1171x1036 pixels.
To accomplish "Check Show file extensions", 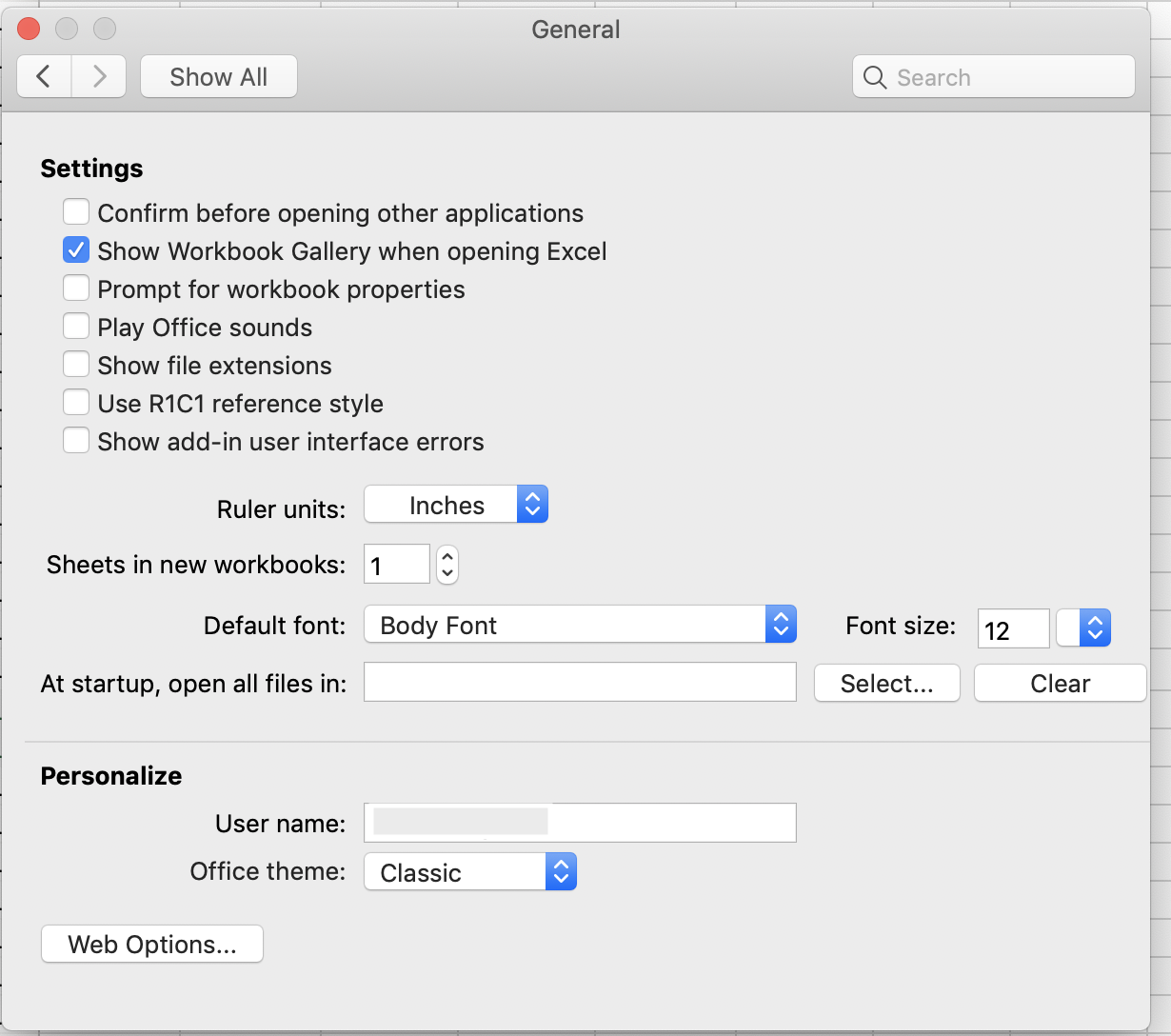I will point(76,364).
